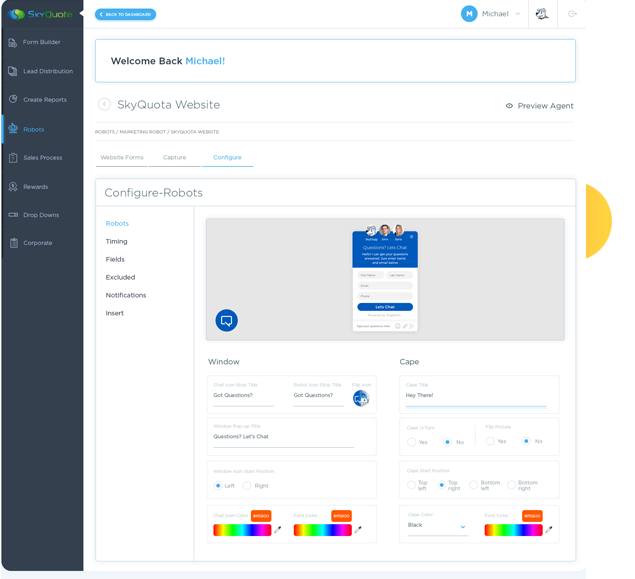Image resolution: width=635 pixels, height=579 pixels.
Task: Click the blue chat bubble icon in the preview
Action: click(227, 321)
